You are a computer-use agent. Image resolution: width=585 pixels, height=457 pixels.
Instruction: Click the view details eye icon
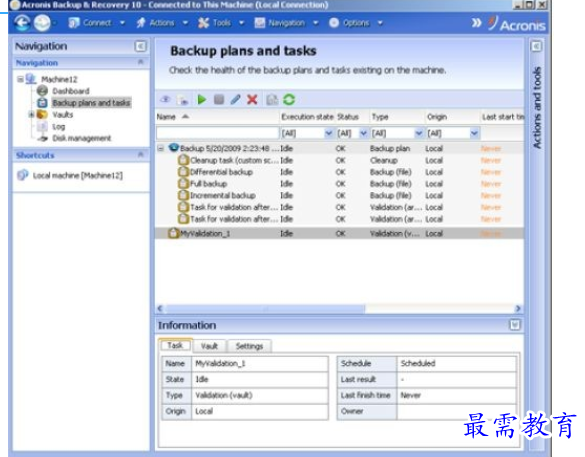pos(165,100)
